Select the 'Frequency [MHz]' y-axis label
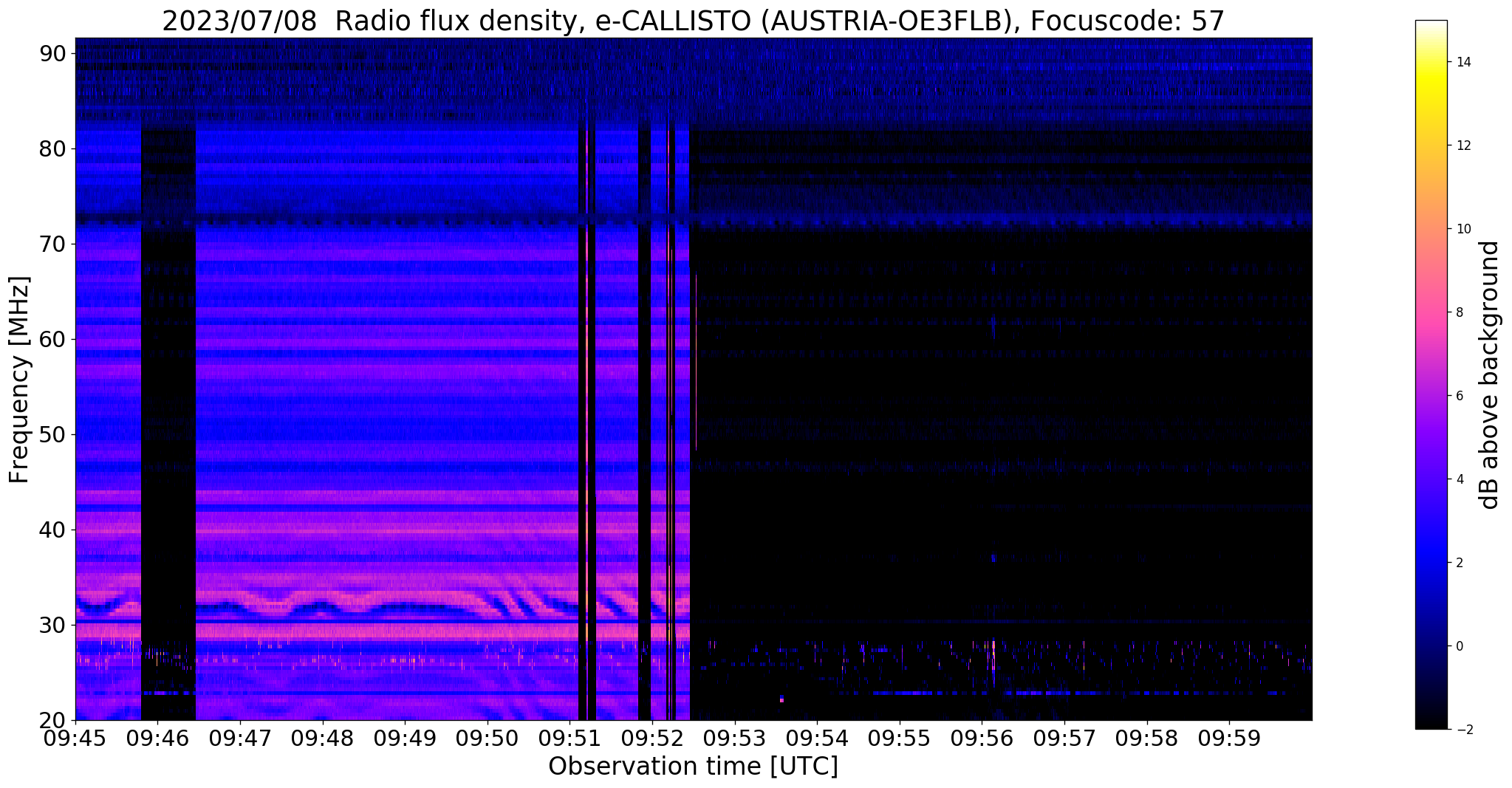Screen dimensions: 1512x788 coord(20,380)
